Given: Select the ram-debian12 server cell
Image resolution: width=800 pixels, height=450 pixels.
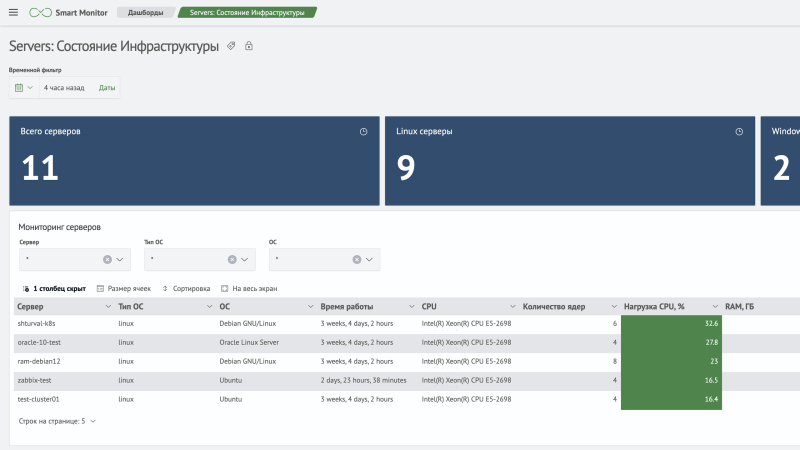Looking at the screenshot, I should pos(39,361).
